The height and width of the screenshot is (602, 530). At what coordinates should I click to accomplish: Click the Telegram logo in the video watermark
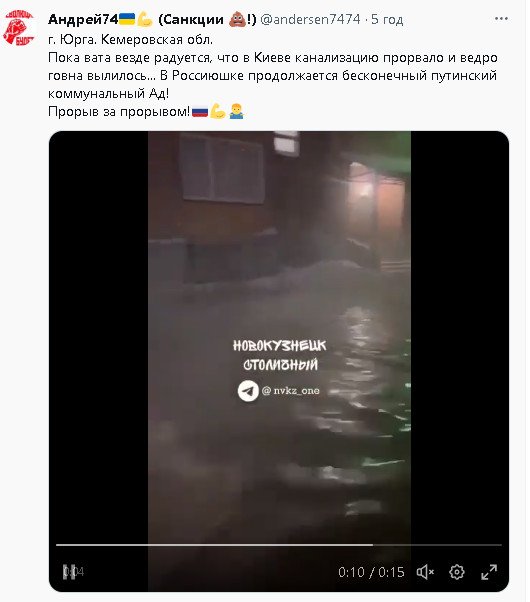(x=248, y=391)
